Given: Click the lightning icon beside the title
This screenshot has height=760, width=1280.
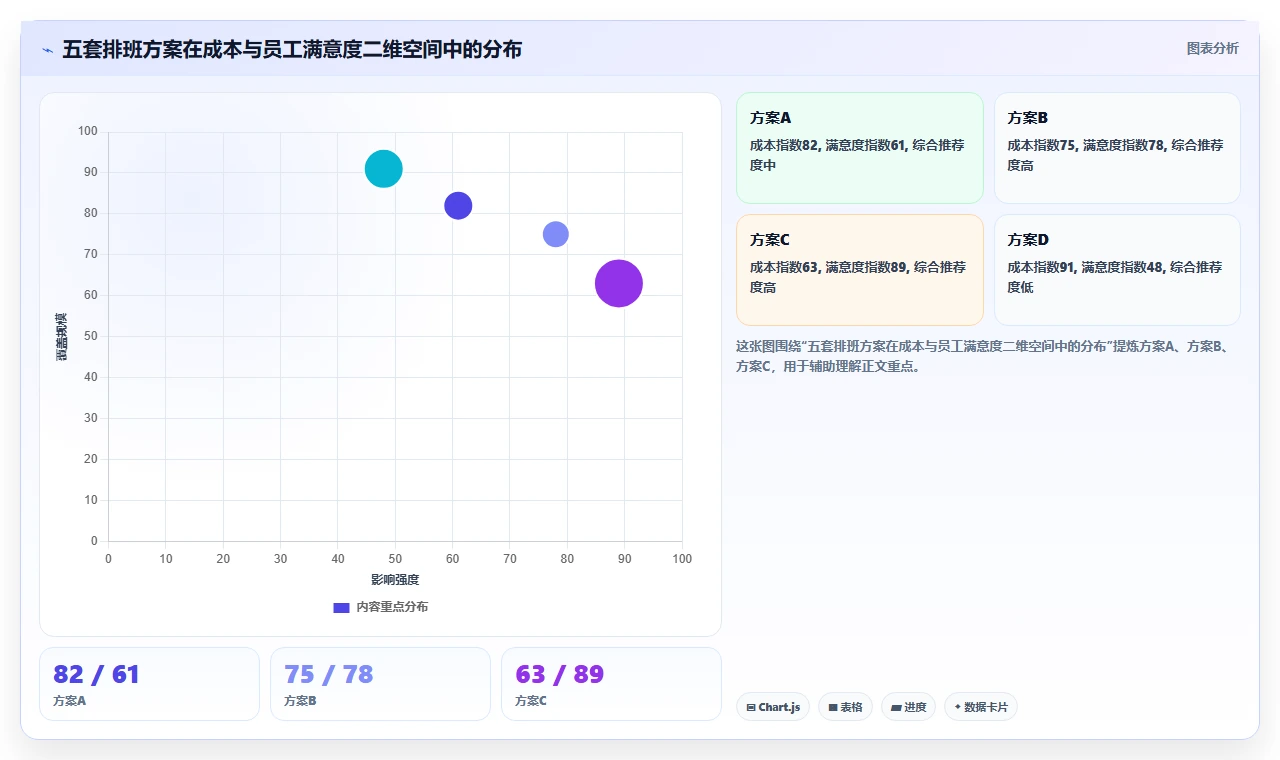Looking at the screenshot, I should [x=48, y=50].
